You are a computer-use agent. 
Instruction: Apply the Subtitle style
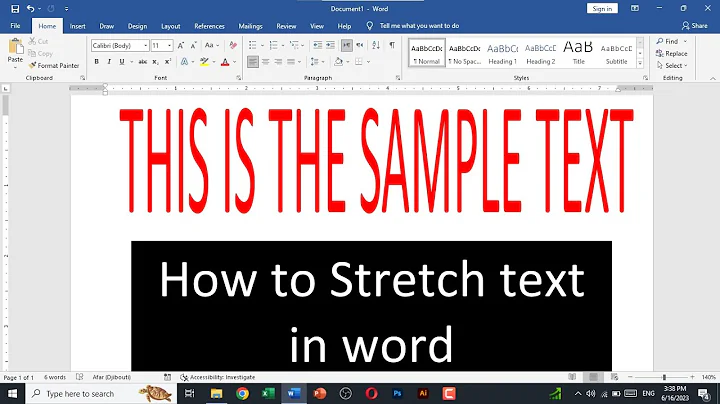pyautogui.click(x=616, y=53)
